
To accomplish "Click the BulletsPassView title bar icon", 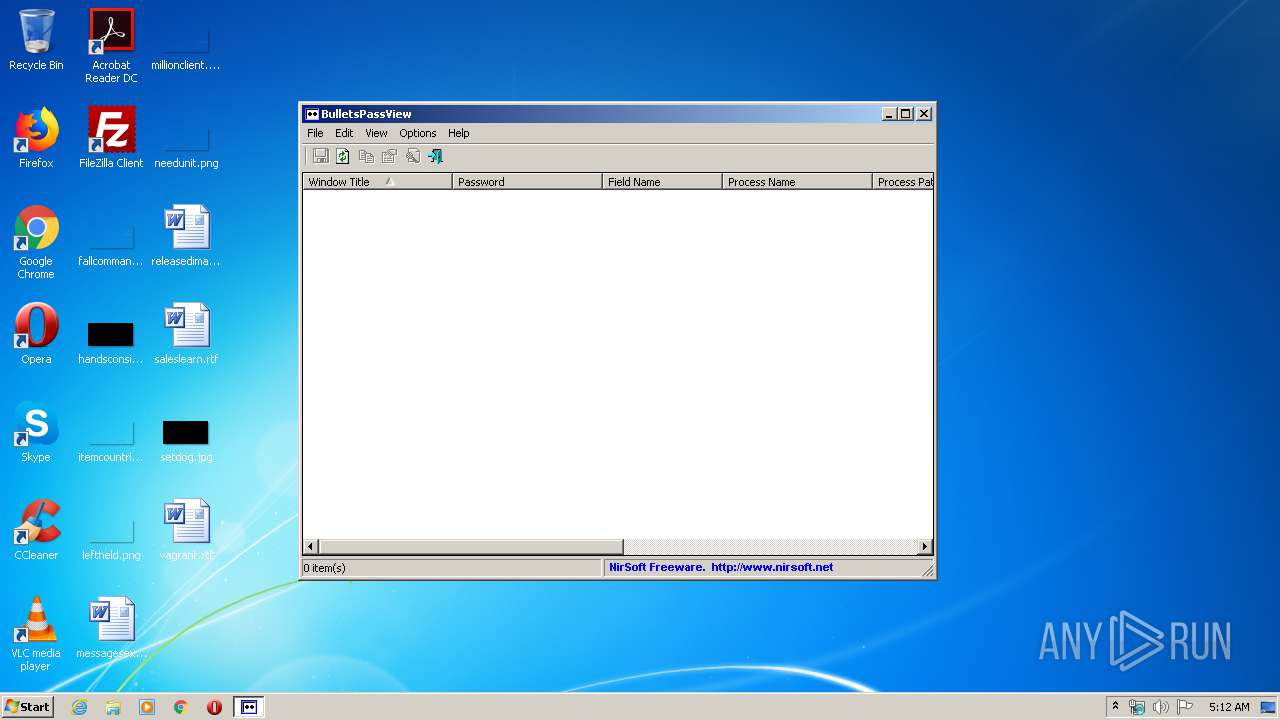I will coord(312,114).
